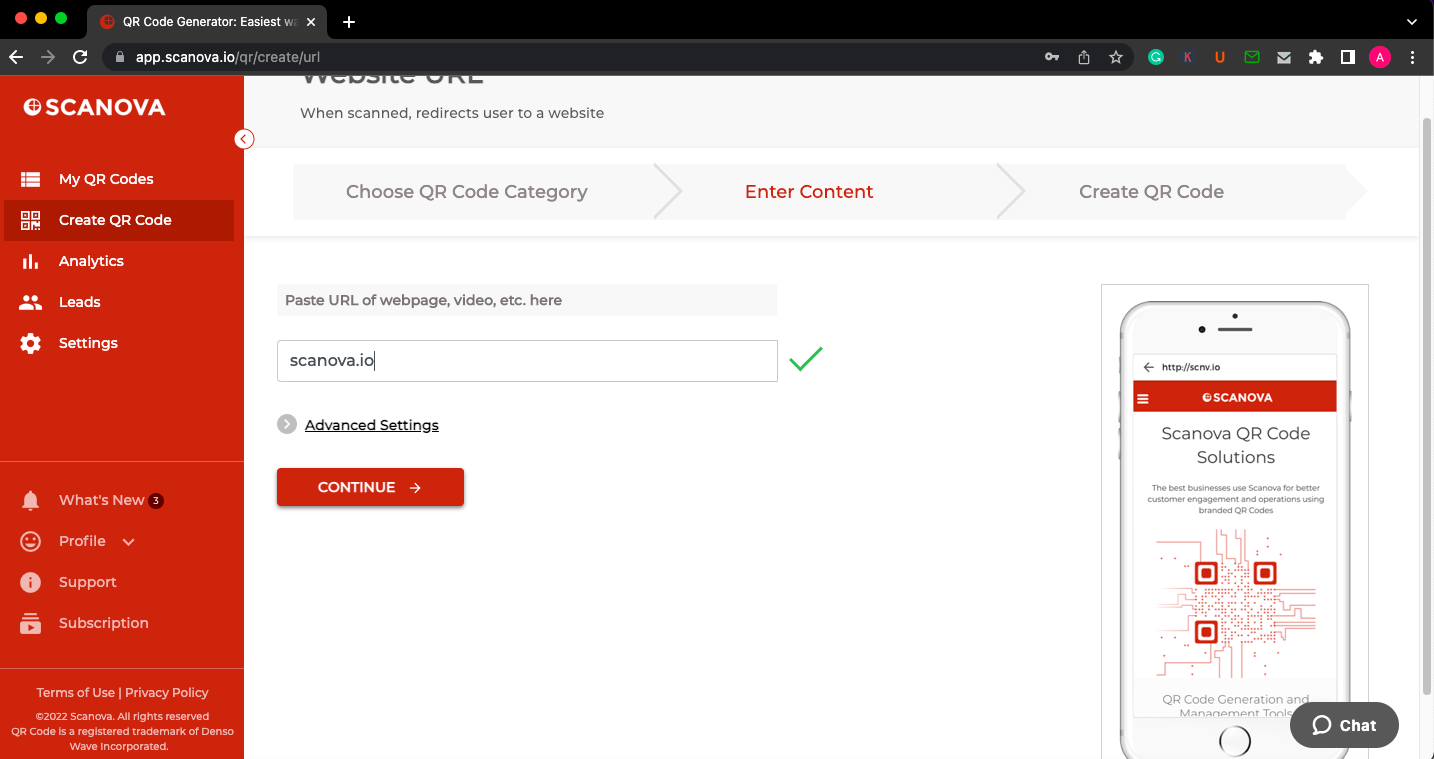Select Create QR Code in sidebar
The image size is (1434, 759).
115,220
